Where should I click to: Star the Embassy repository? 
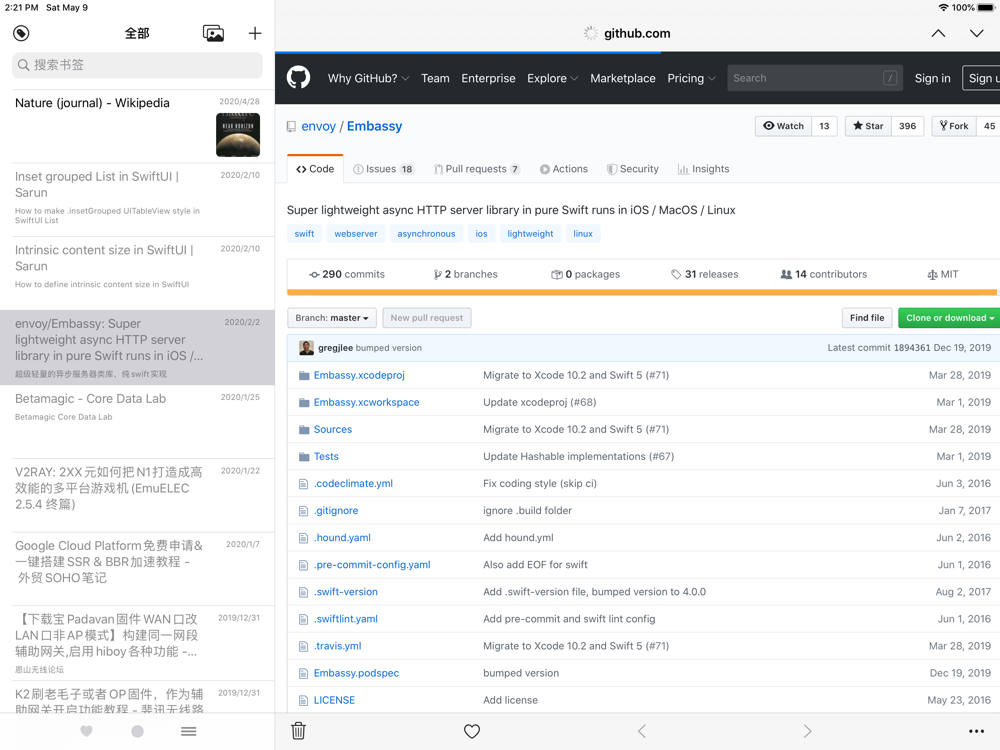click(867, 126)
